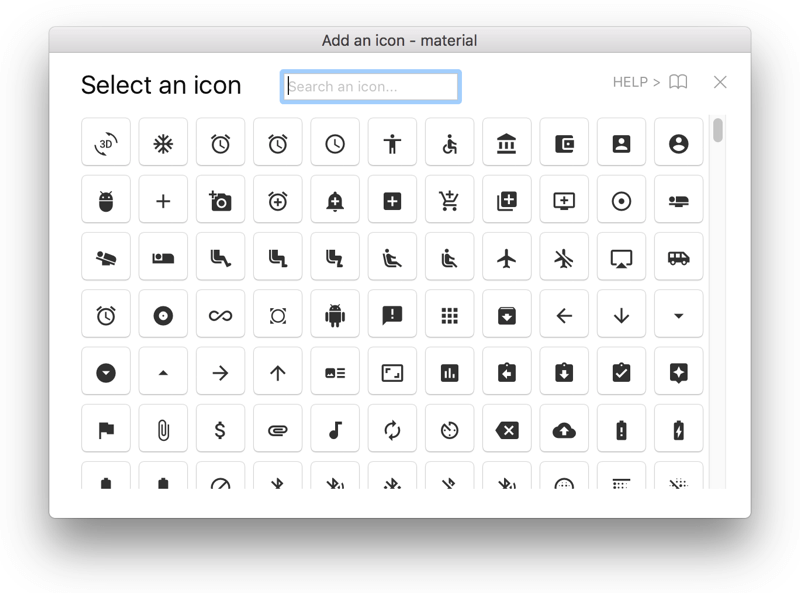Select the standing accessibility person icon
Screen dimensions: 800x593
click(392, 142)
